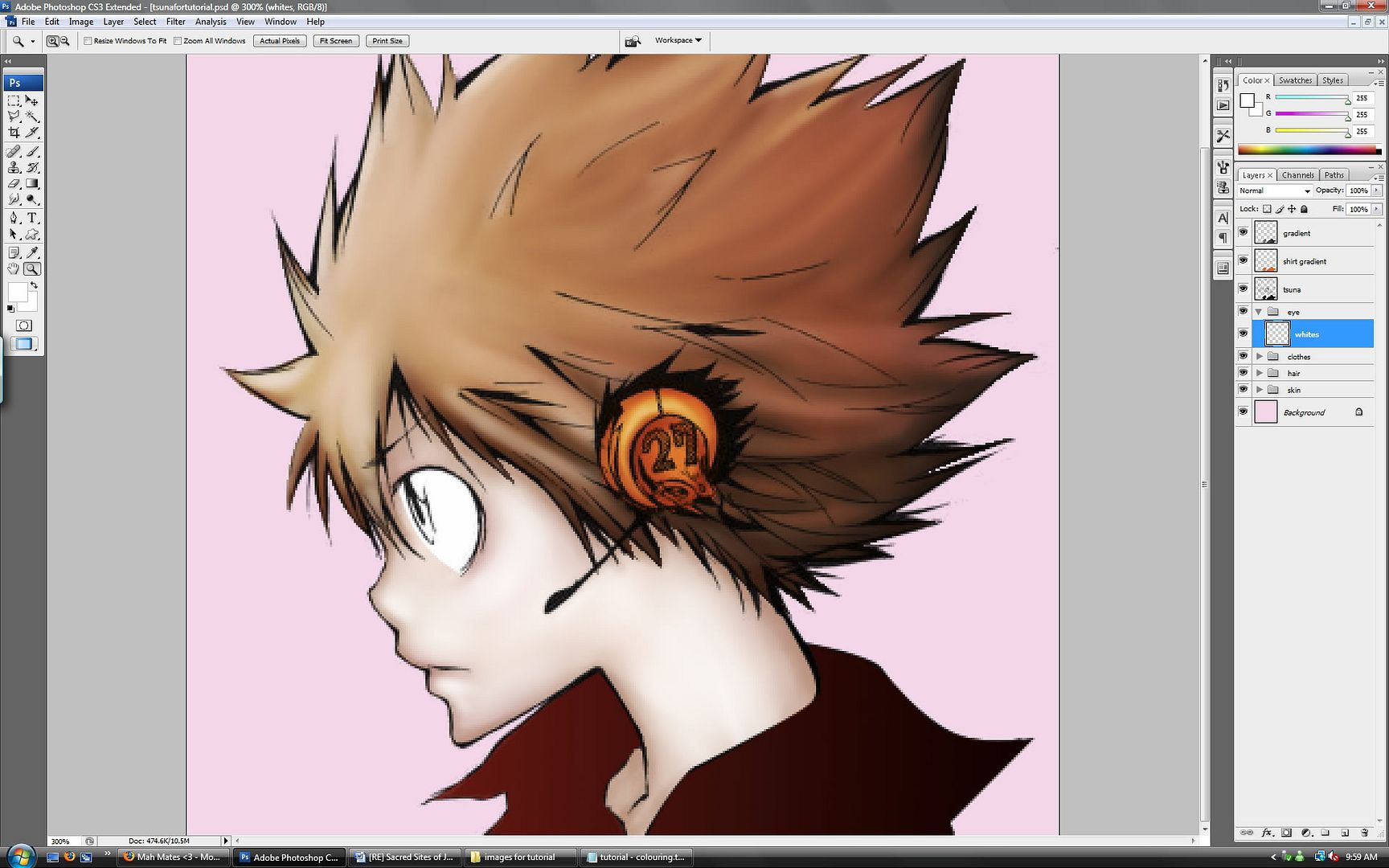Image resolution: width=1389 pixels, height=868 pixels.
Task: Open the Fill slider arrow
Action: pos(1376,209)
